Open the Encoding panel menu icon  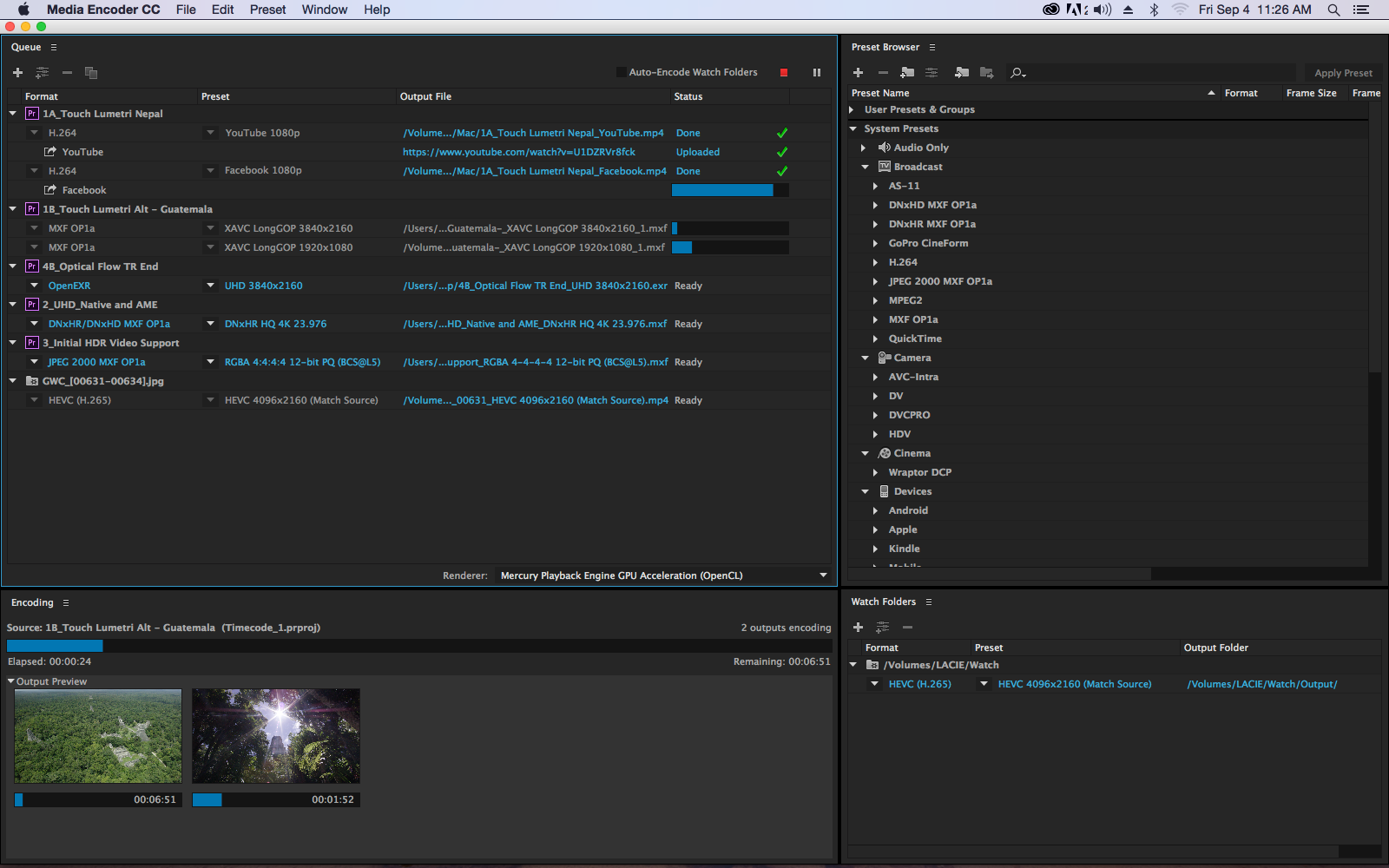click(66, 602)
